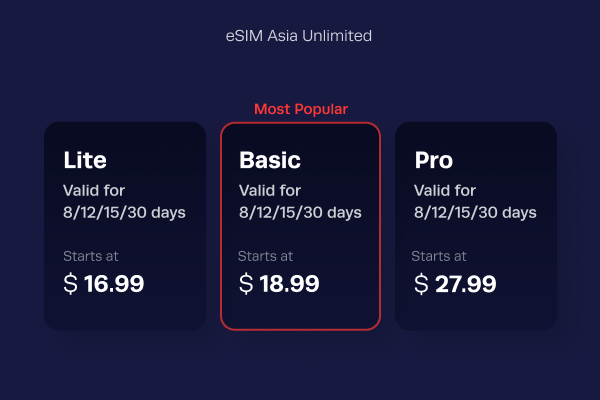
Task: Click Starts at label in Pro card
Action: 439,256
